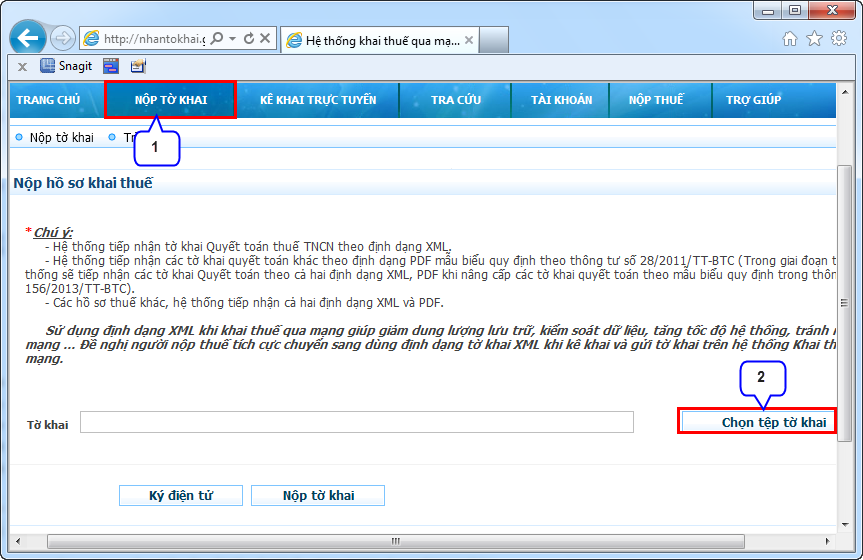
Task: Open Favorites using the star icon
Action: point(814,39)
